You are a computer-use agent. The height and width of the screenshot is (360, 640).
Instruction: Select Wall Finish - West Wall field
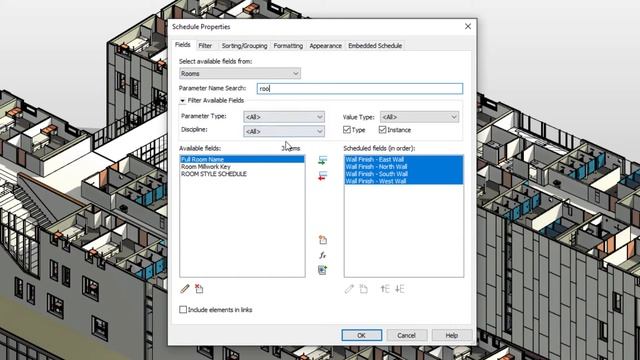404,181
